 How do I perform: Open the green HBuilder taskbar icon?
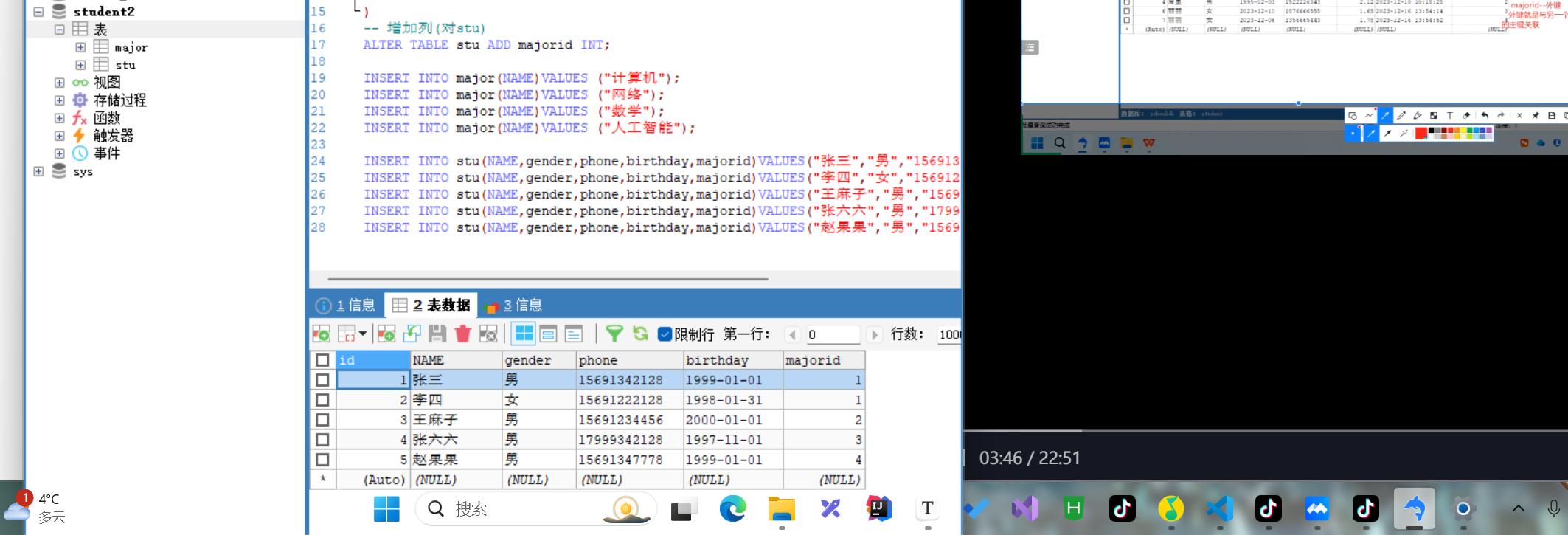[1074, 508]
